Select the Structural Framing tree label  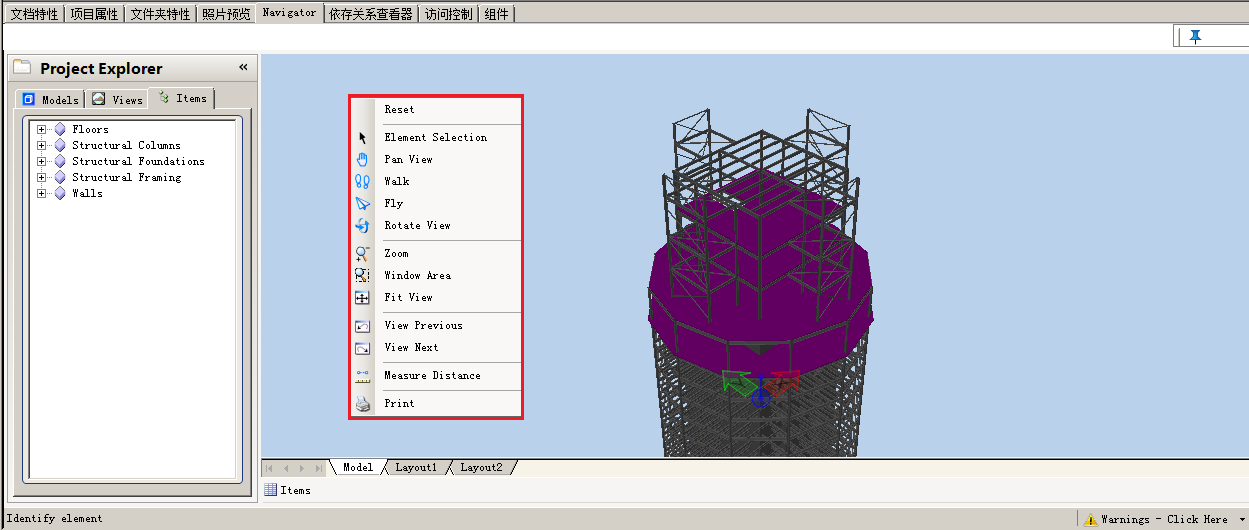coord(127,177)
